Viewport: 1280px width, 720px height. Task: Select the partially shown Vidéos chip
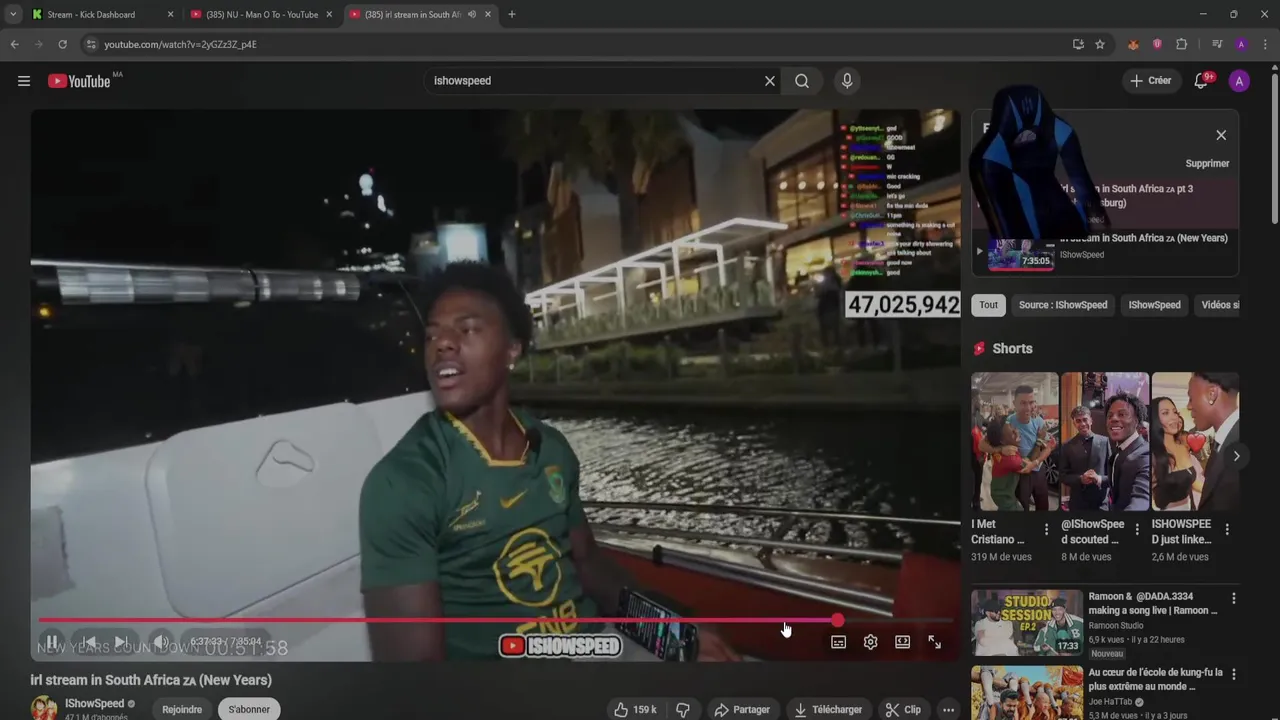tap(1218, 305)
